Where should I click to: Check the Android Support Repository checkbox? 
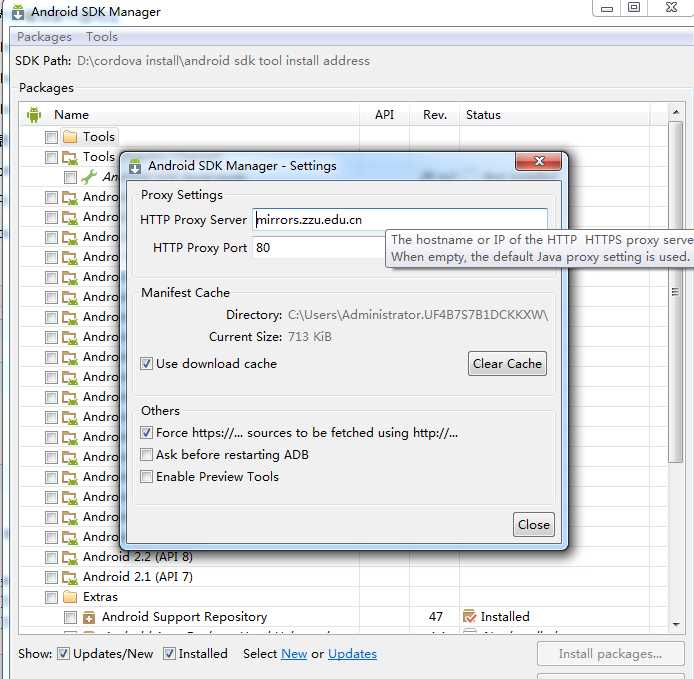click(x=70, y=617)
